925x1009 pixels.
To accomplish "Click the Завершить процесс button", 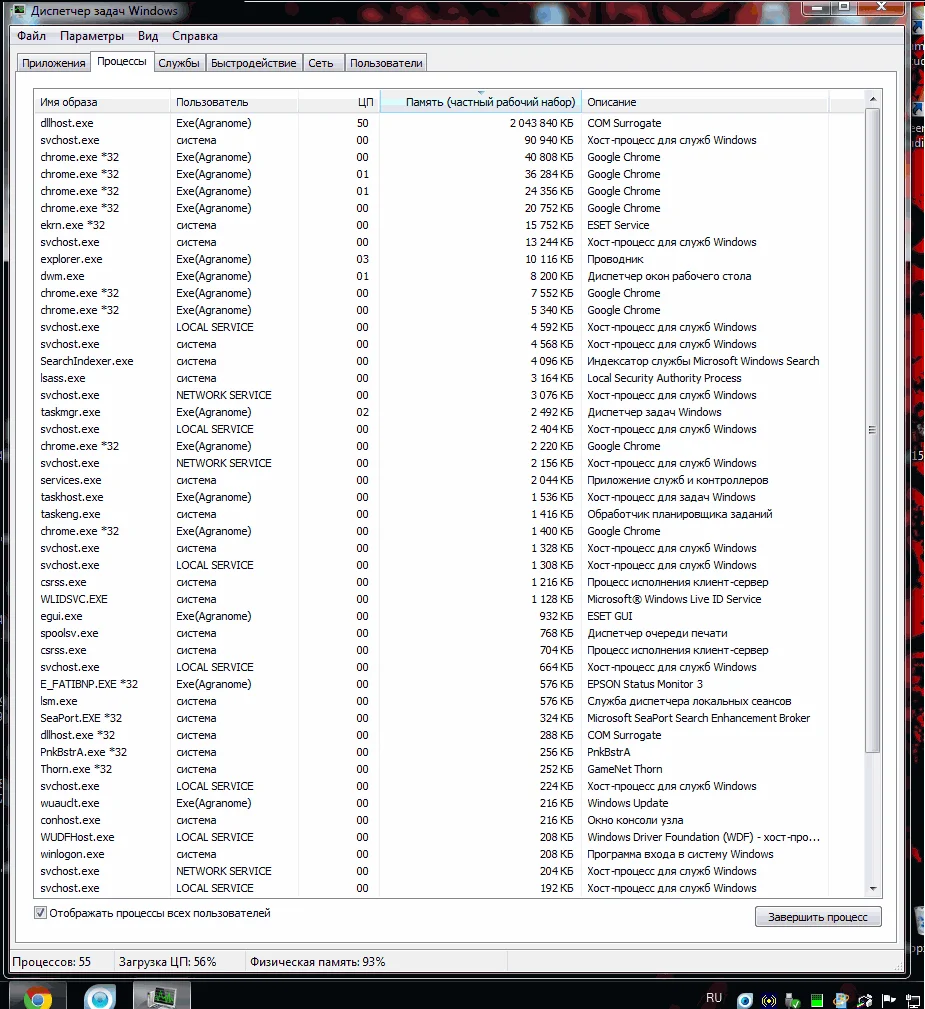I will [818, 916].
